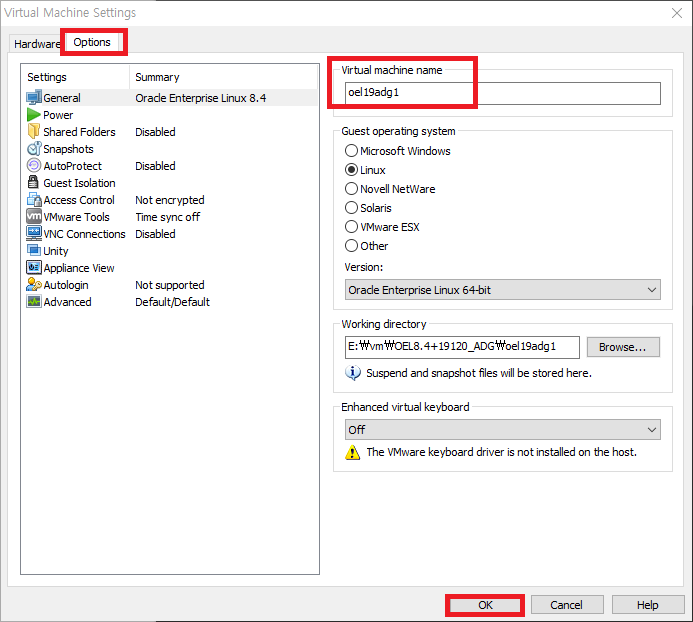Click the VNC Connections setting label
Image resolution: width=693 pixels, height=622 pixels.
[84, 234]
